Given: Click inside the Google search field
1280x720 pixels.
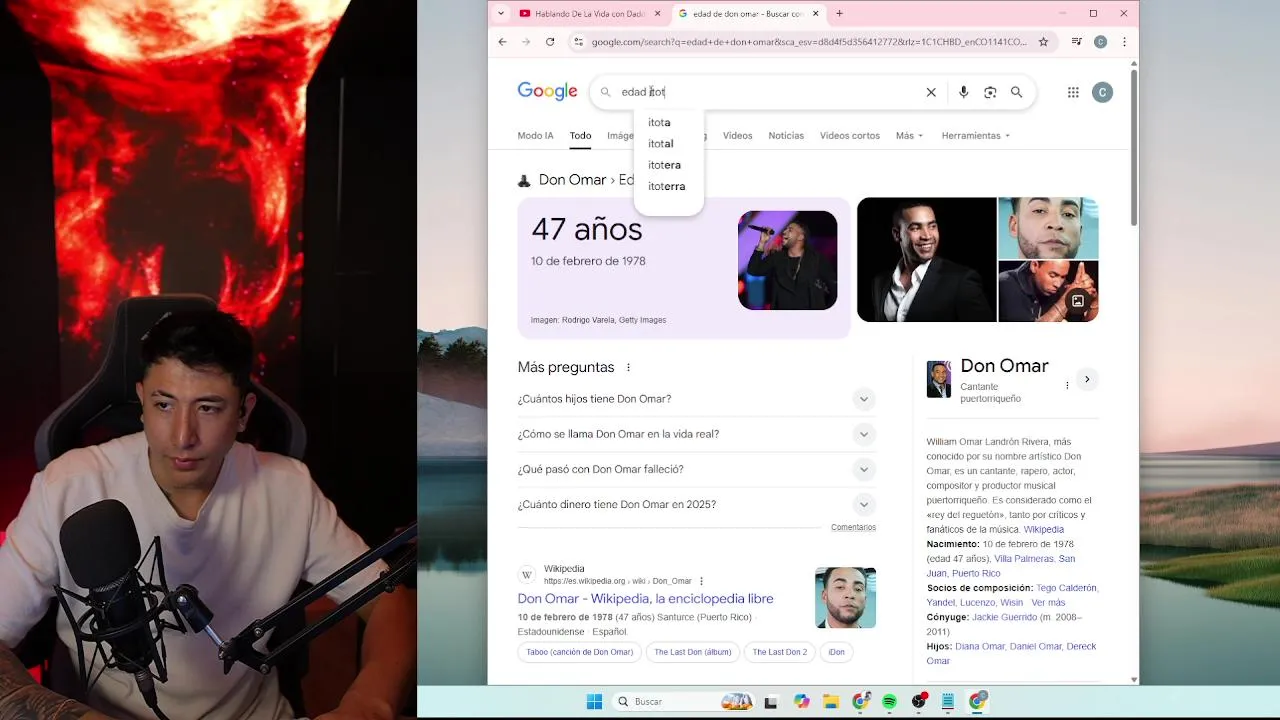Looking at the screenshot, I should pos(770,92).
